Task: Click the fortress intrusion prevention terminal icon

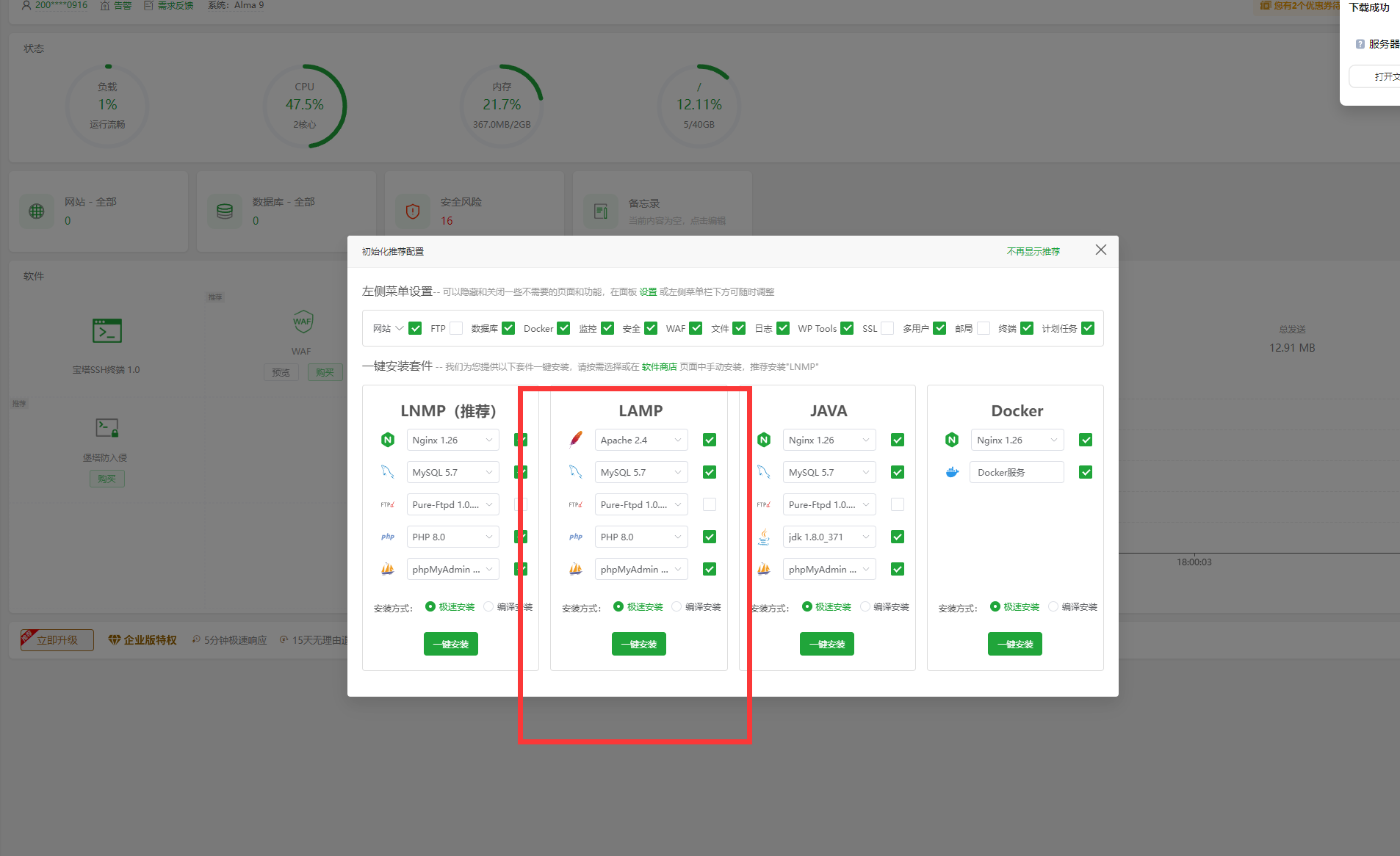Action: pyautogui.click(x=107, y=427)
